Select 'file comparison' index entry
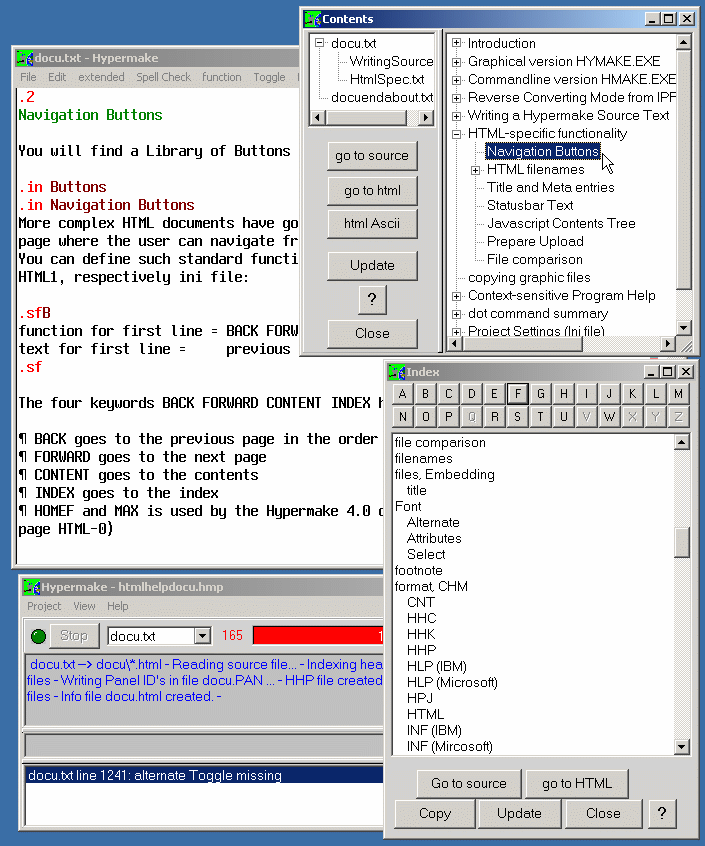The height and width of the screenshot is (846, 705). [440, 442]
